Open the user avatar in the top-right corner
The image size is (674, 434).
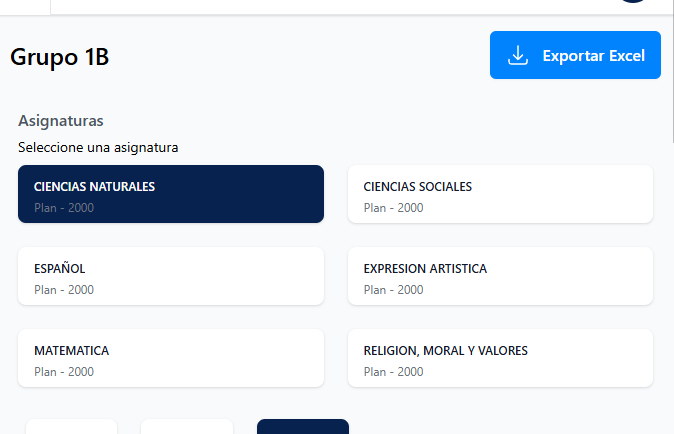click(633, 3)
